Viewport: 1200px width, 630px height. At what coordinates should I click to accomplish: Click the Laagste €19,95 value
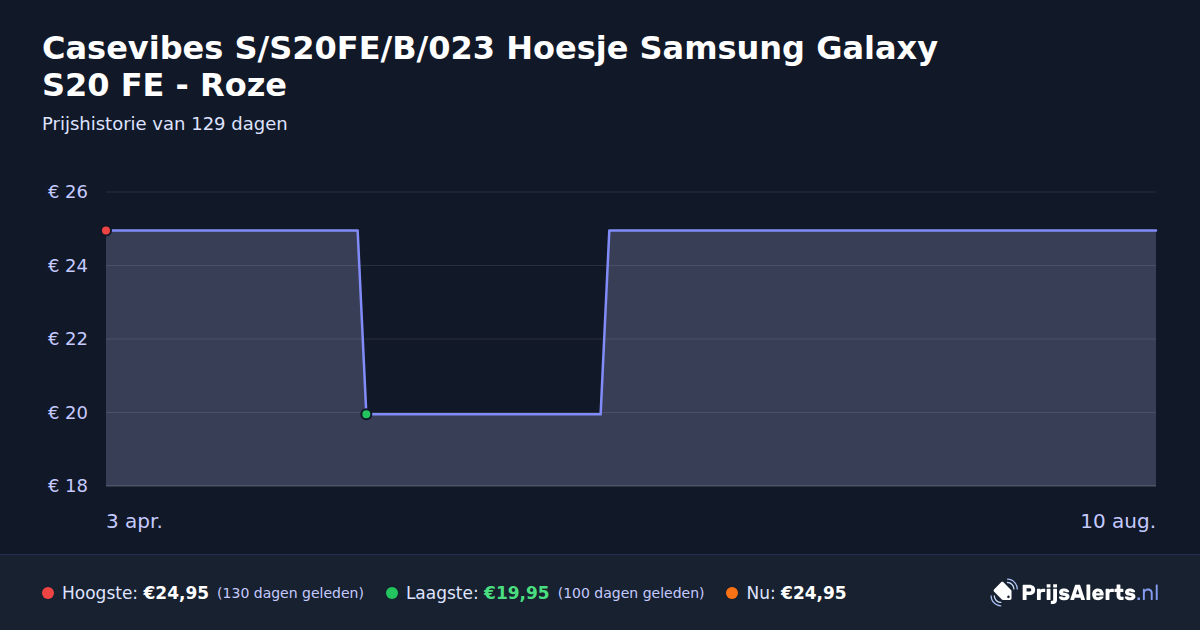[516, 593]
